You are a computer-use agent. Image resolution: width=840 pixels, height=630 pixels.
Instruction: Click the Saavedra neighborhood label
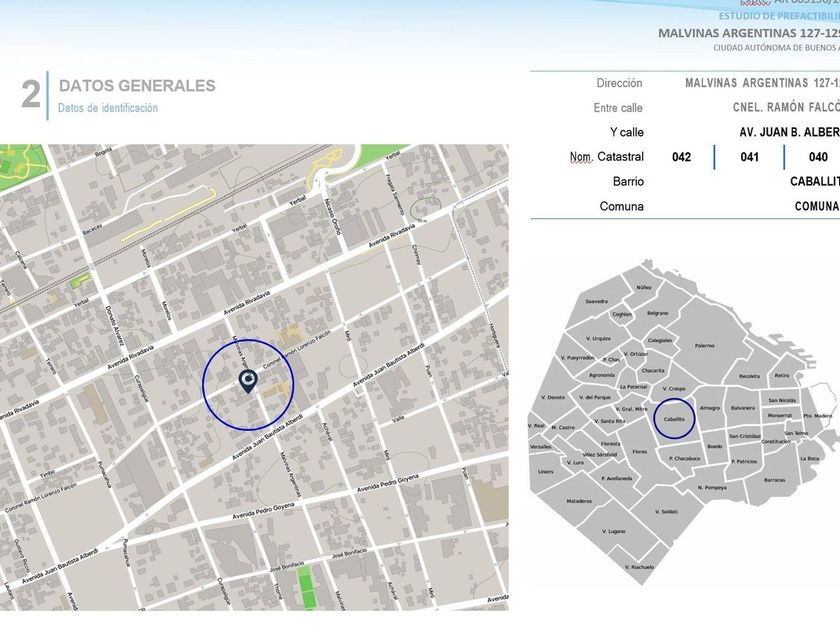pos(596,302)
